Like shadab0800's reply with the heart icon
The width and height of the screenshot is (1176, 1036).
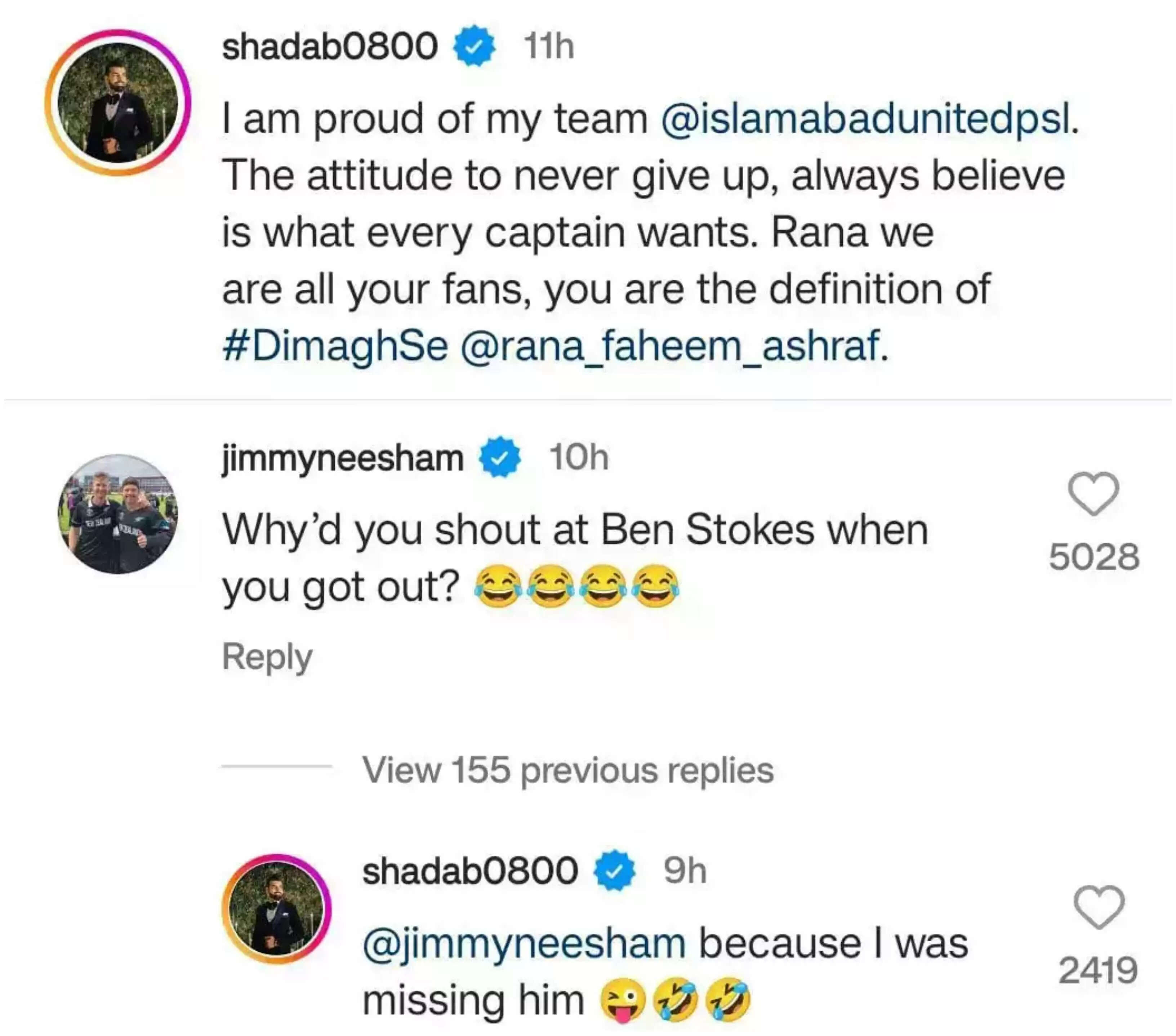tap(1099, 907)
